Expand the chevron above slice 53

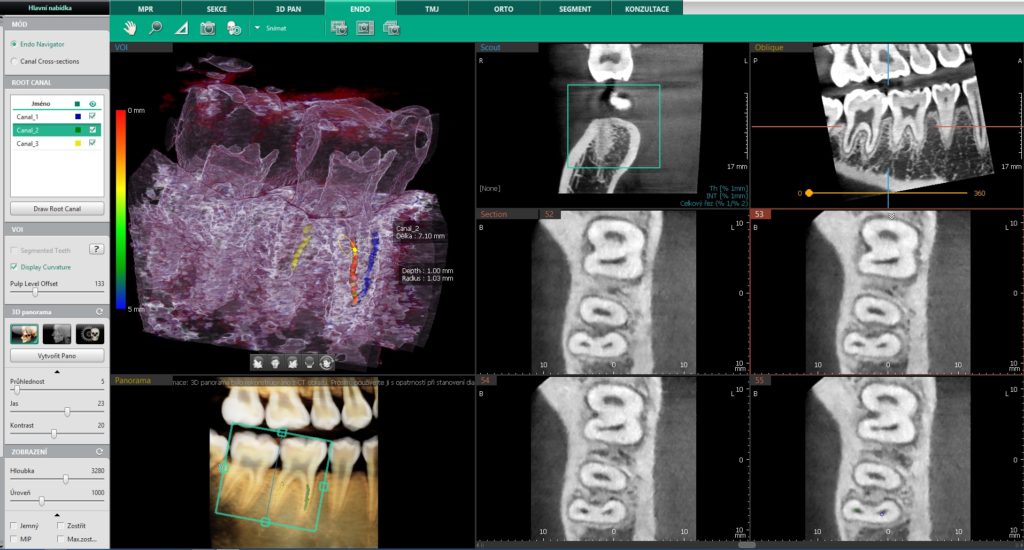coord(888,214)
